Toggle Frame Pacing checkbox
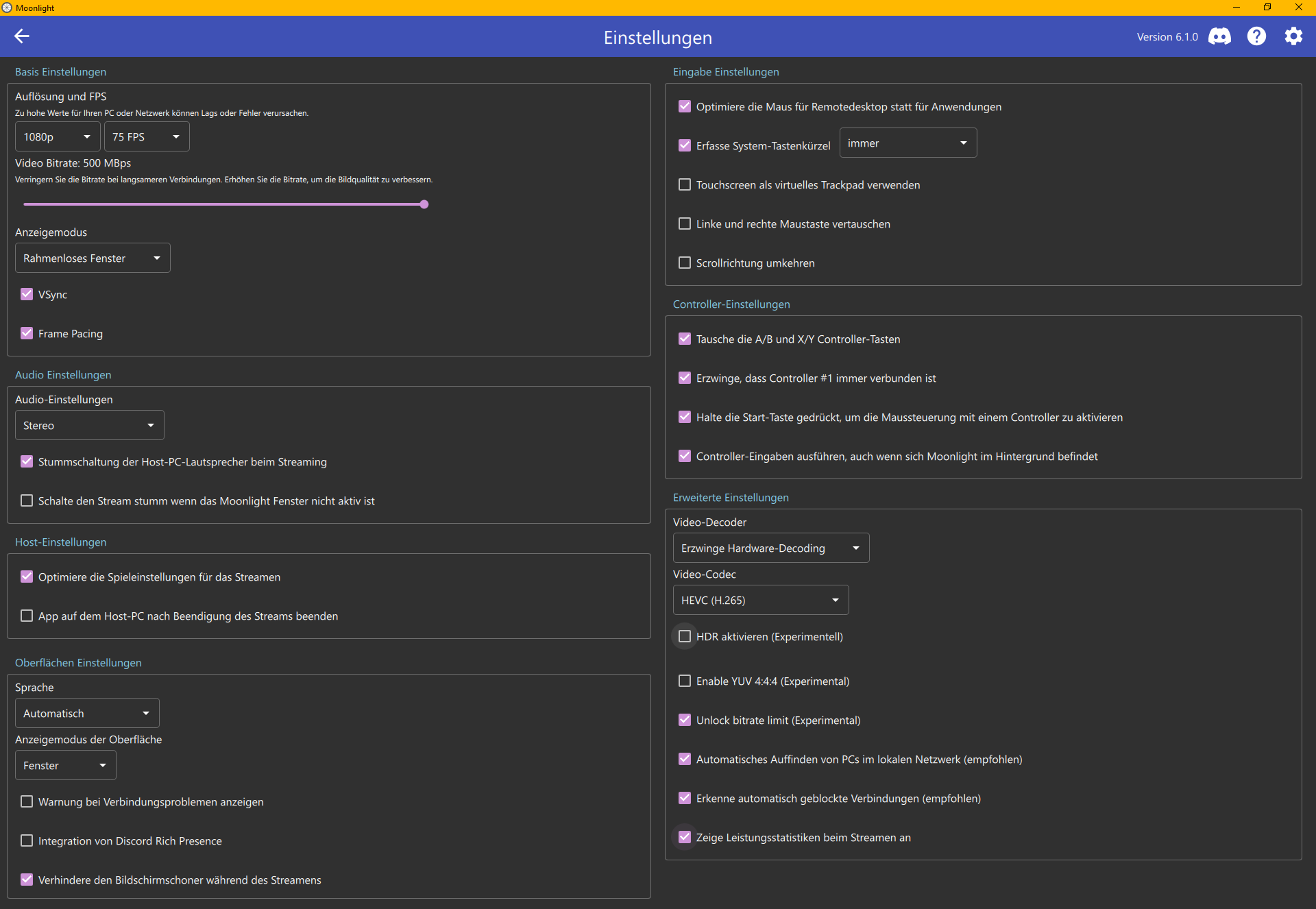The image size is (1316, 909). (27, 333)
